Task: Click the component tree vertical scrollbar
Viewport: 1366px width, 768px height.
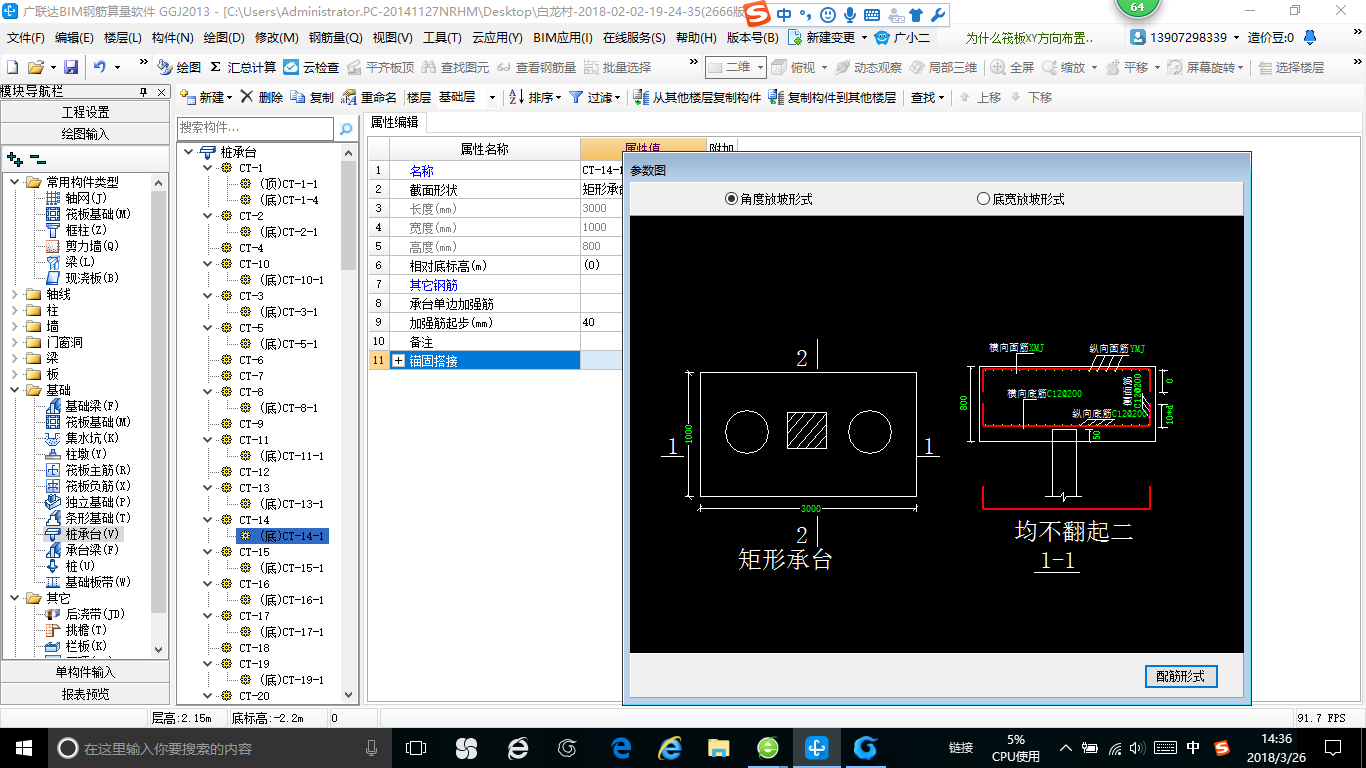Action: tap(348, 422)
